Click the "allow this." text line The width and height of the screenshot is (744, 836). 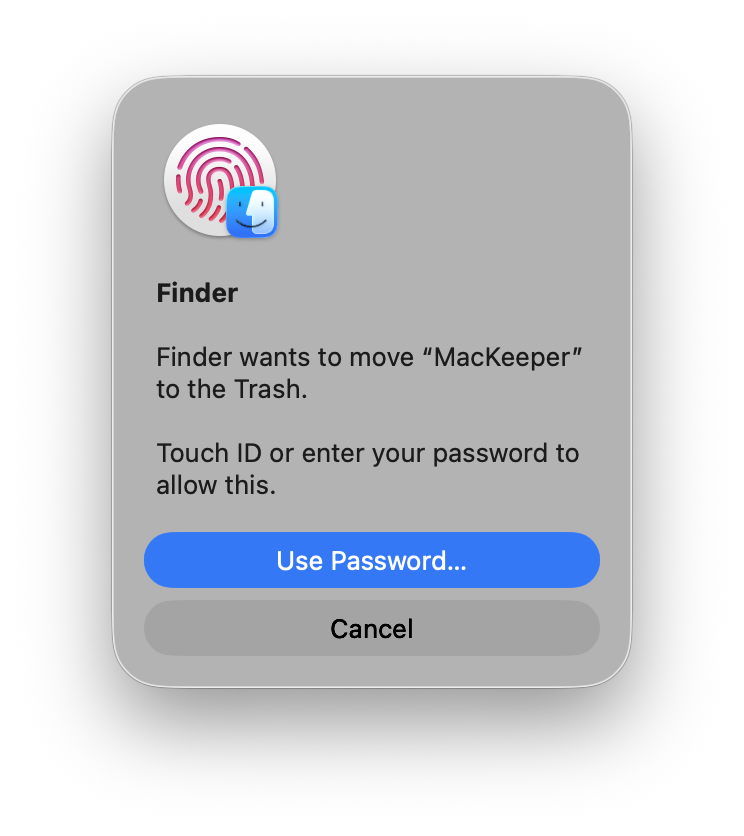pyautogui.click(x=216, y=485)
